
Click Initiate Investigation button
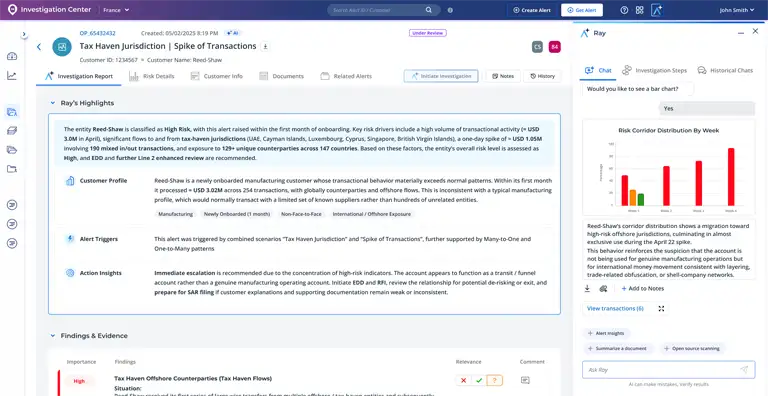point(441,76)
